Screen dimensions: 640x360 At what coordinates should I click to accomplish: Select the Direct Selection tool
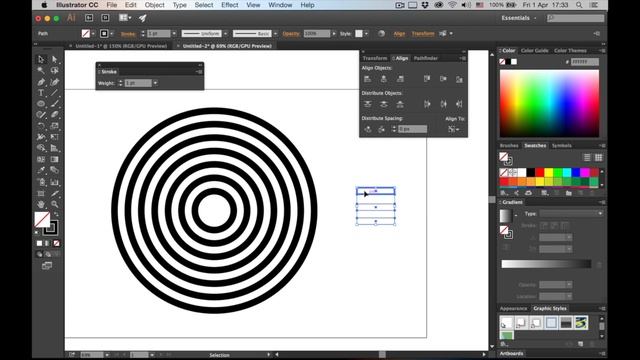point(54,60)
